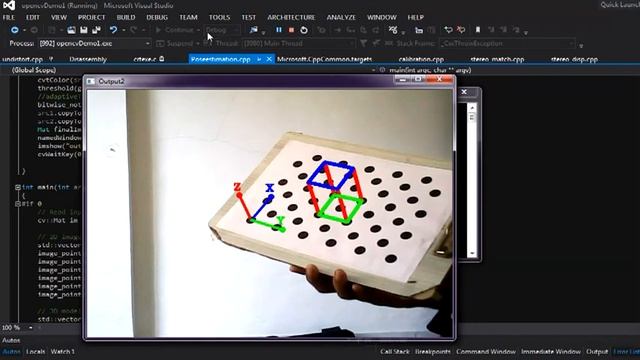640x360 pixels.
Task: Open the EDIT menu
Action: click(x=33, y=18)
